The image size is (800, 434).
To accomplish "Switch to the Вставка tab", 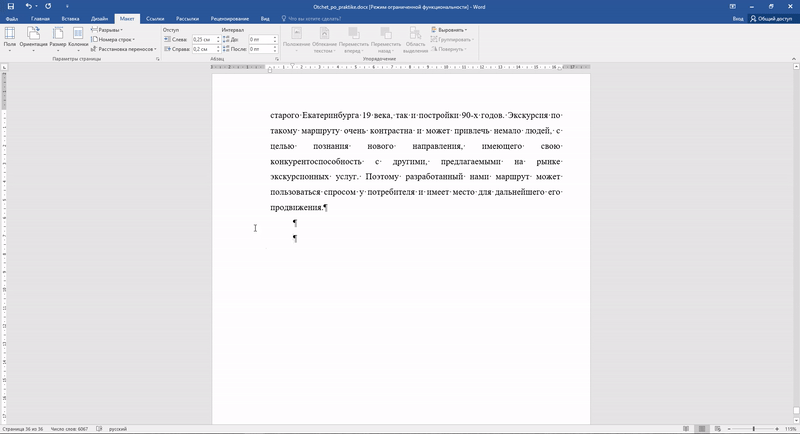I will (70, 19).
